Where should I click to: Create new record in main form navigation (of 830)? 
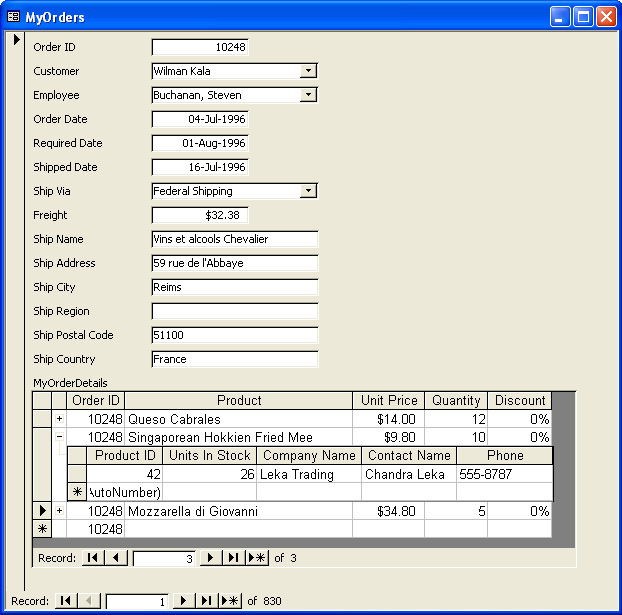point(231,601)
